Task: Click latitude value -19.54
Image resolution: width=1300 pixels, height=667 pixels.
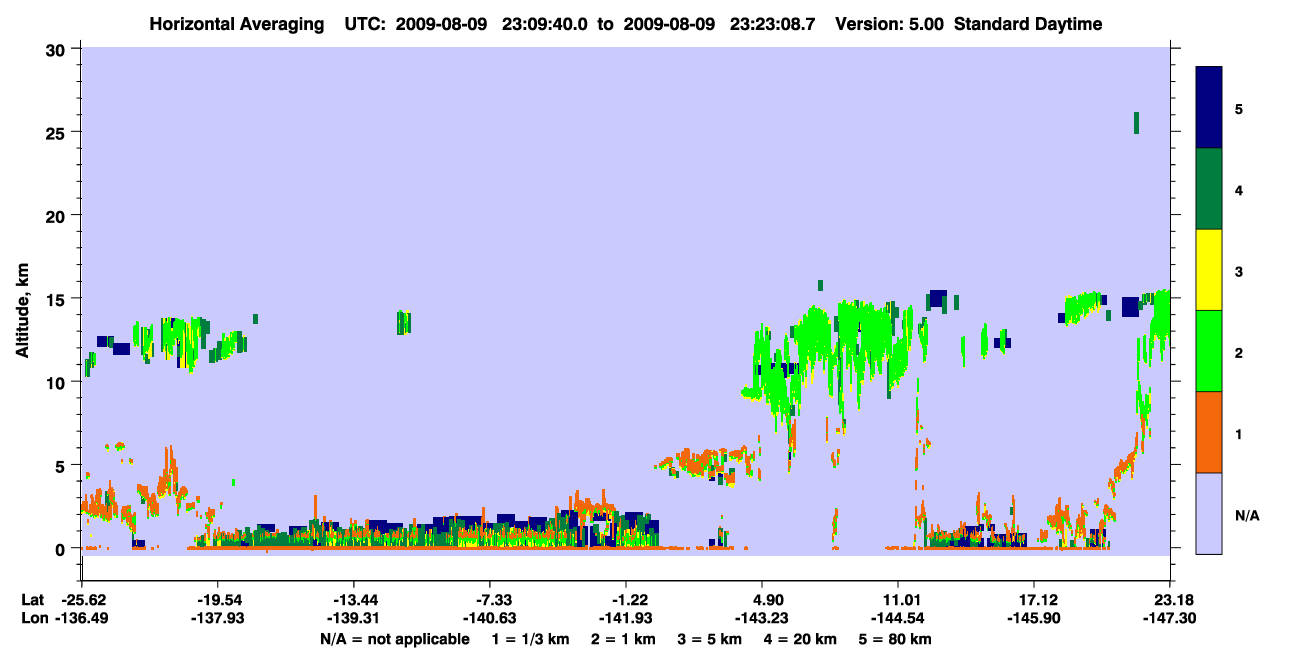Action: [219, 600]
